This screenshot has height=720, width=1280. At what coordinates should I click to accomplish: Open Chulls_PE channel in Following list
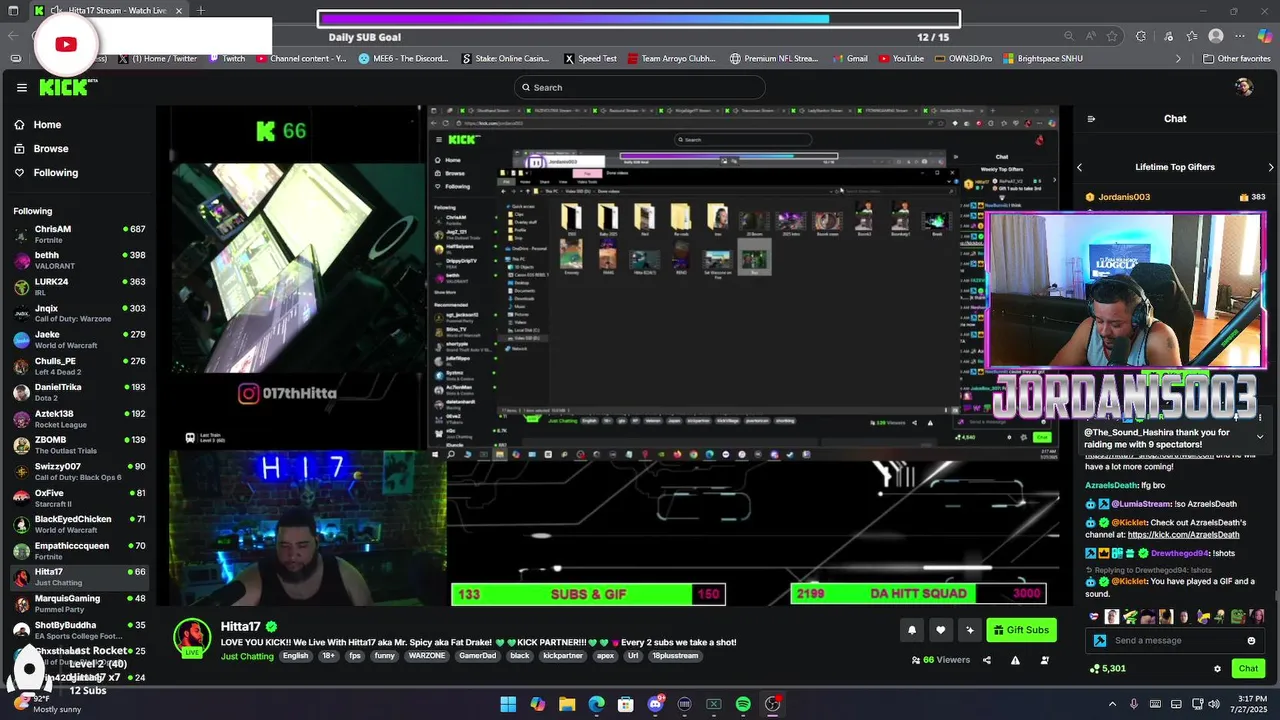[x=78, y=366]
